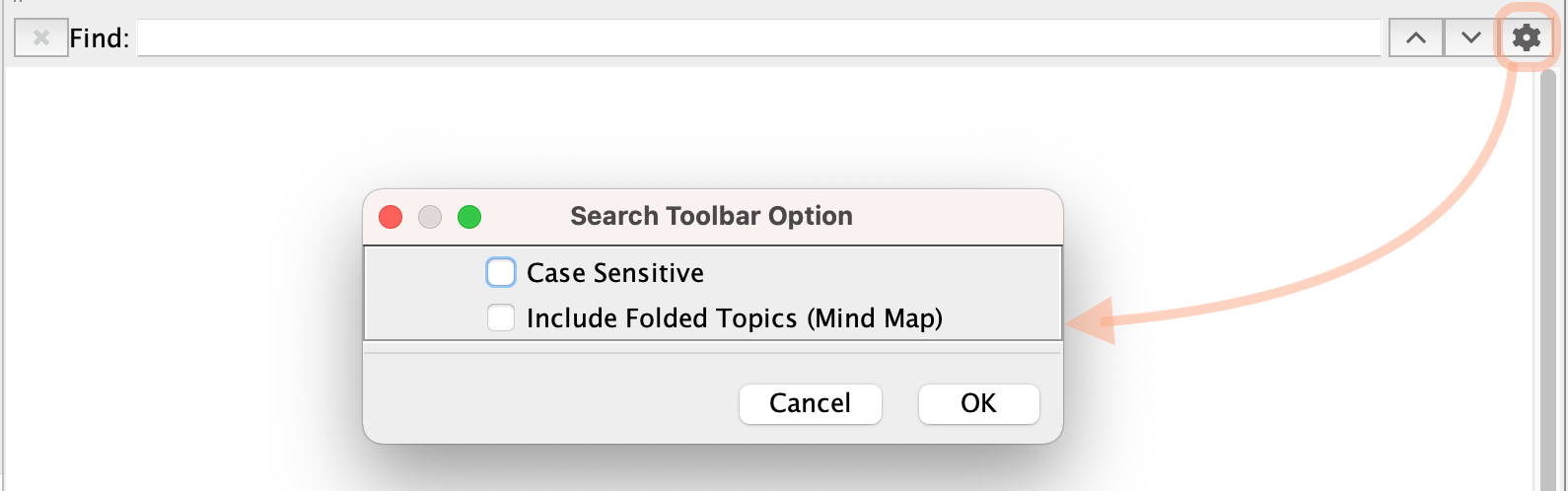Click the "Include Folded Topics (Mind Map)" text
This screenshot has width=1568, height=491.
[734, 318]
